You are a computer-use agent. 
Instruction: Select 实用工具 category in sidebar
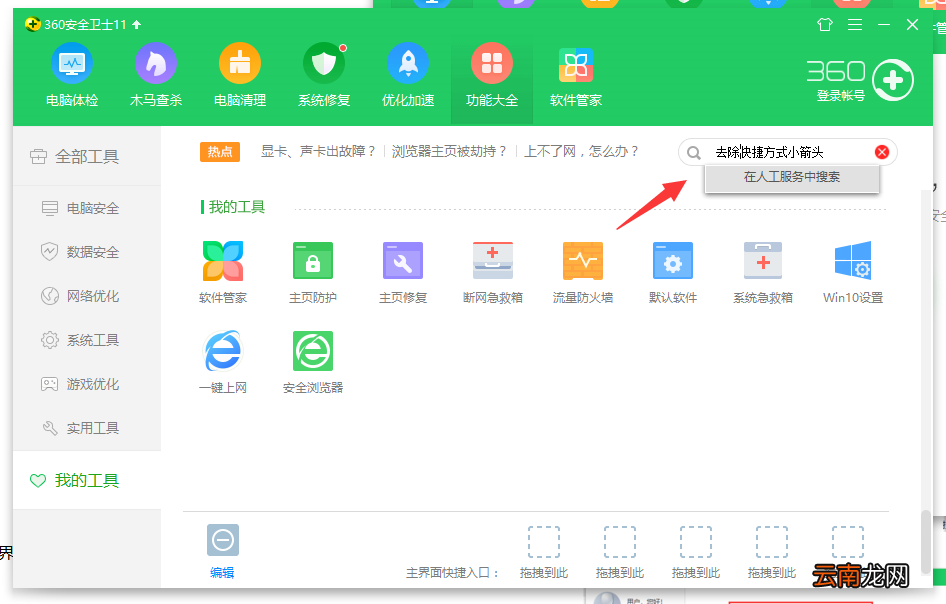(x=87, y=428)
